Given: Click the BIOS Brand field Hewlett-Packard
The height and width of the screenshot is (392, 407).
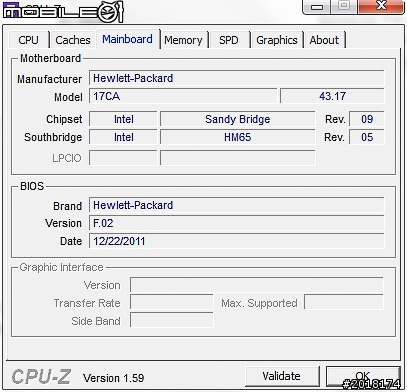Looking at the screenshot, I should pyautogui.click(x=237, y=205).
